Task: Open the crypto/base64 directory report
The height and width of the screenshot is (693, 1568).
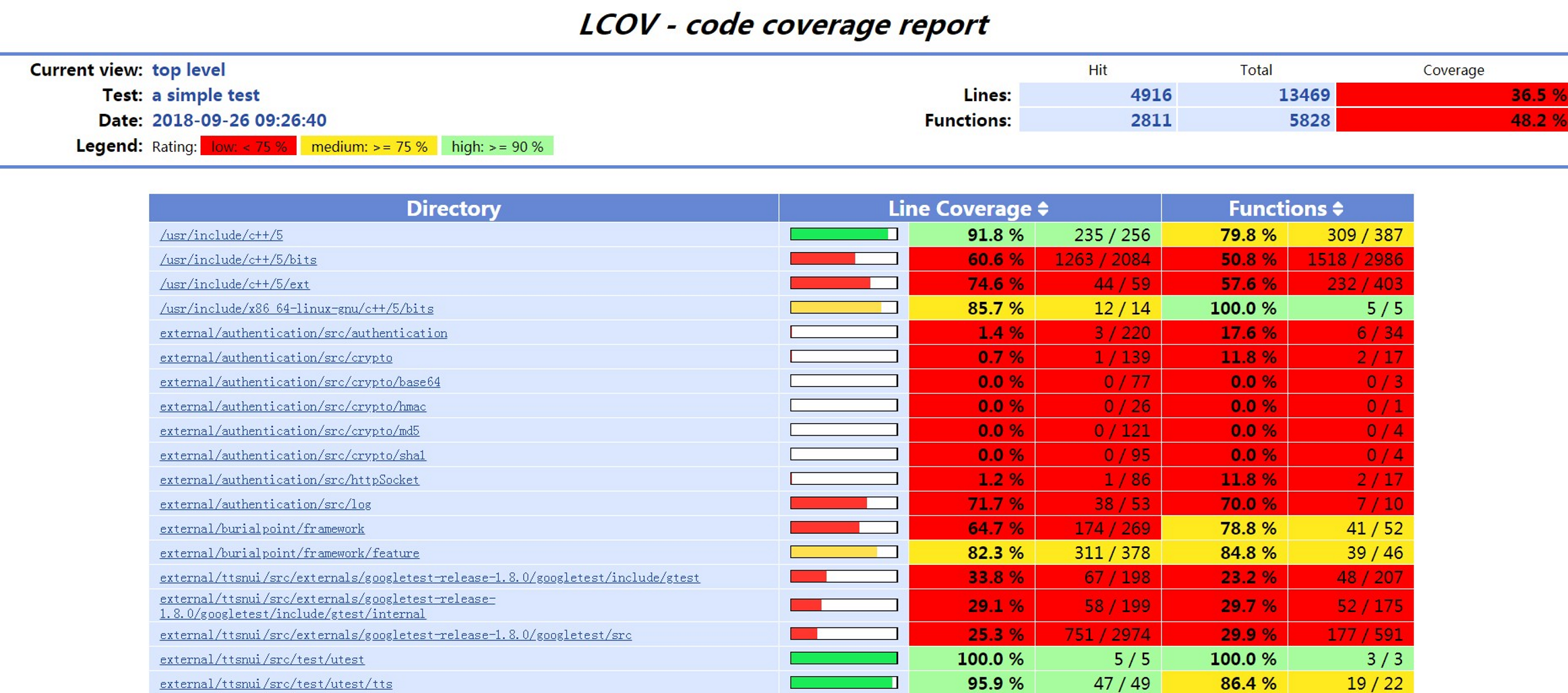Action: pos(300,382)
